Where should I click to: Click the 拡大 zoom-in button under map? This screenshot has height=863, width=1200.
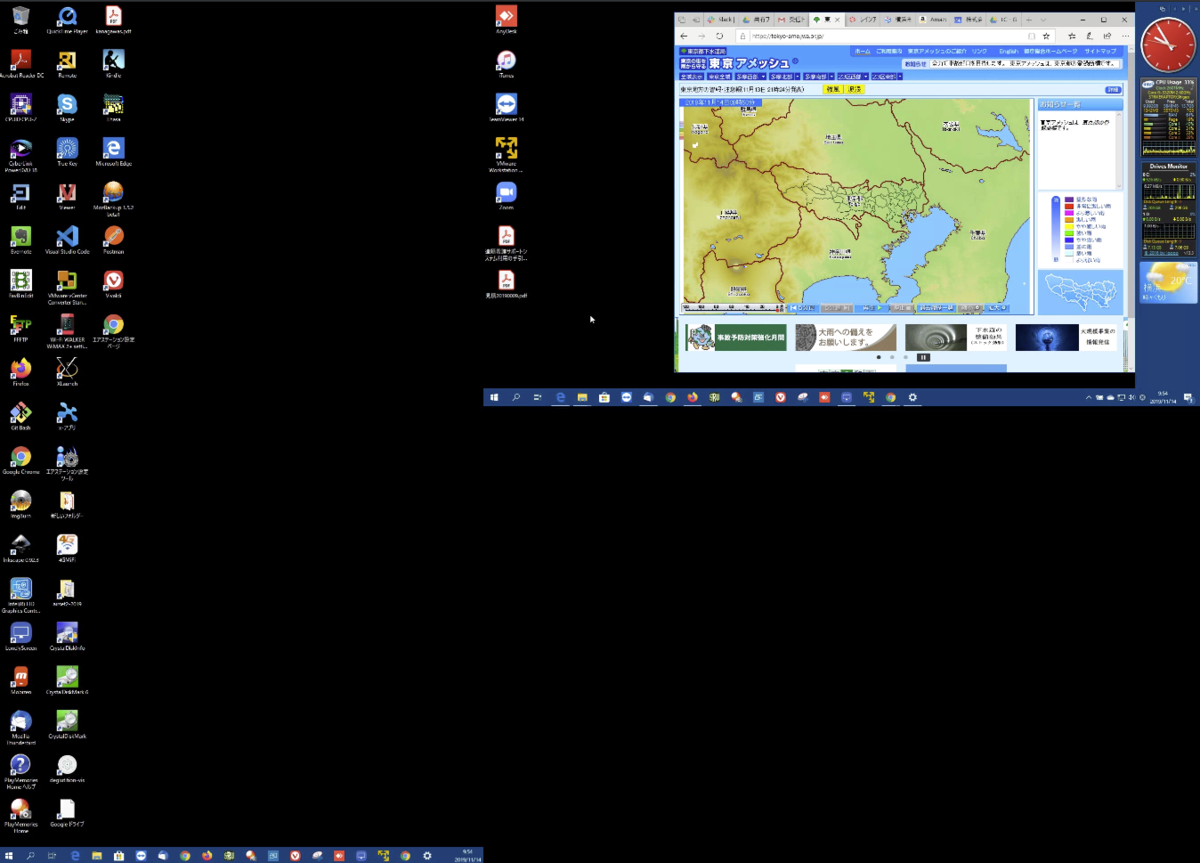pos(997,308)
